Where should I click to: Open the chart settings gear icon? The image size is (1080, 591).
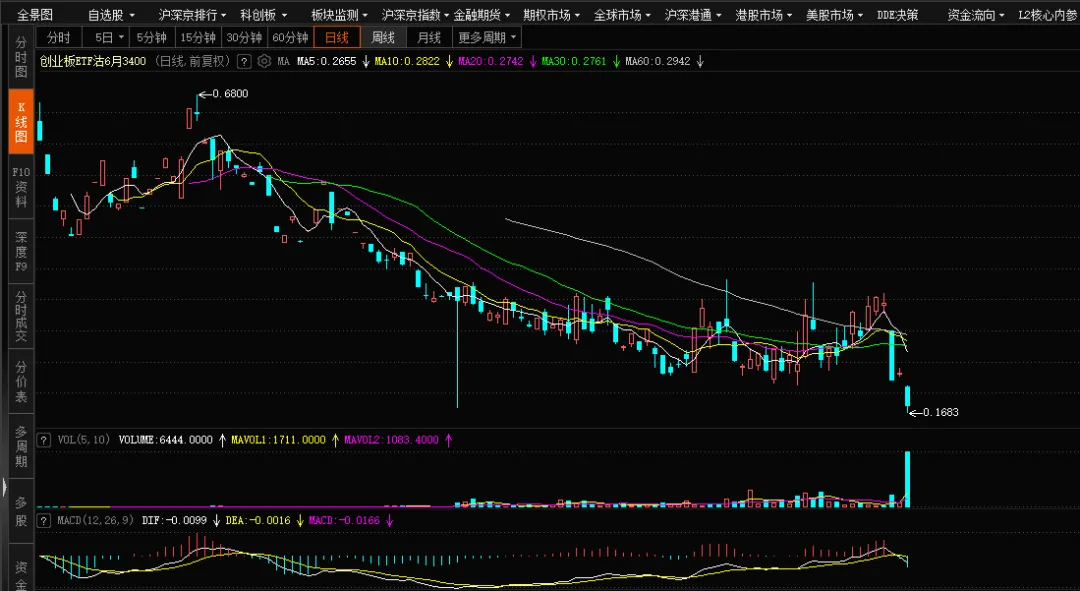264,61
